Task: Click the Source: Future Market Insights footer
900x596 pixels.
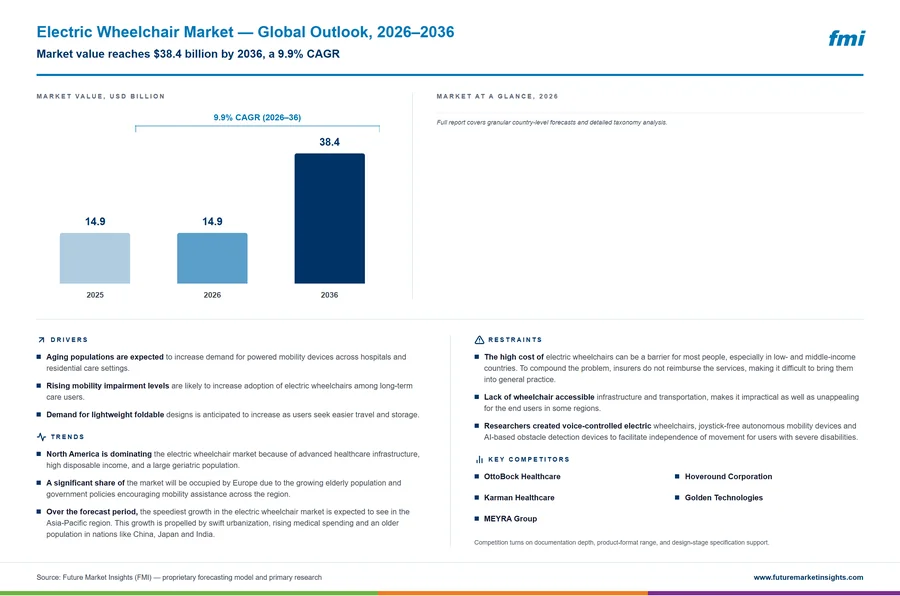Action: (x=179, y=577)
